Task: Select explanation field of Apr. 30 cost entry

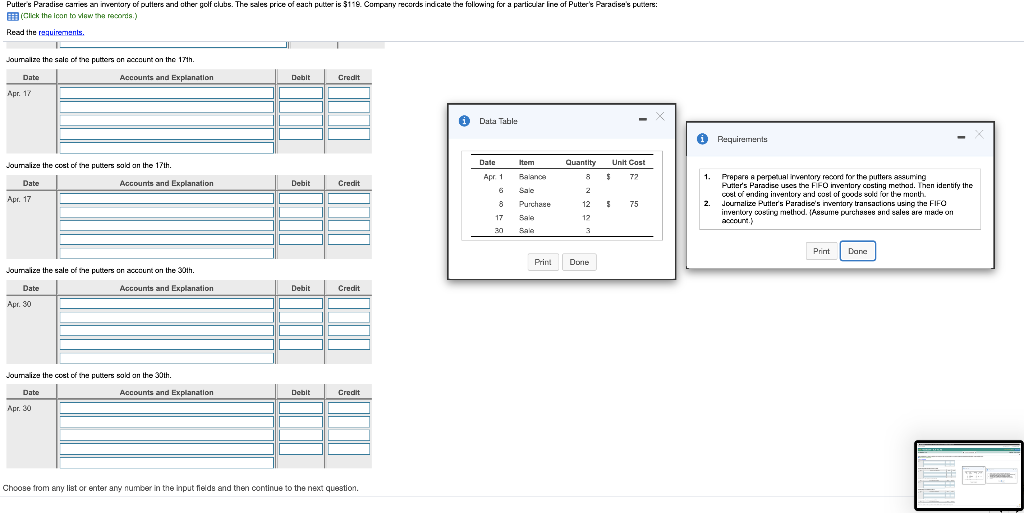Action: click(167, 463)
